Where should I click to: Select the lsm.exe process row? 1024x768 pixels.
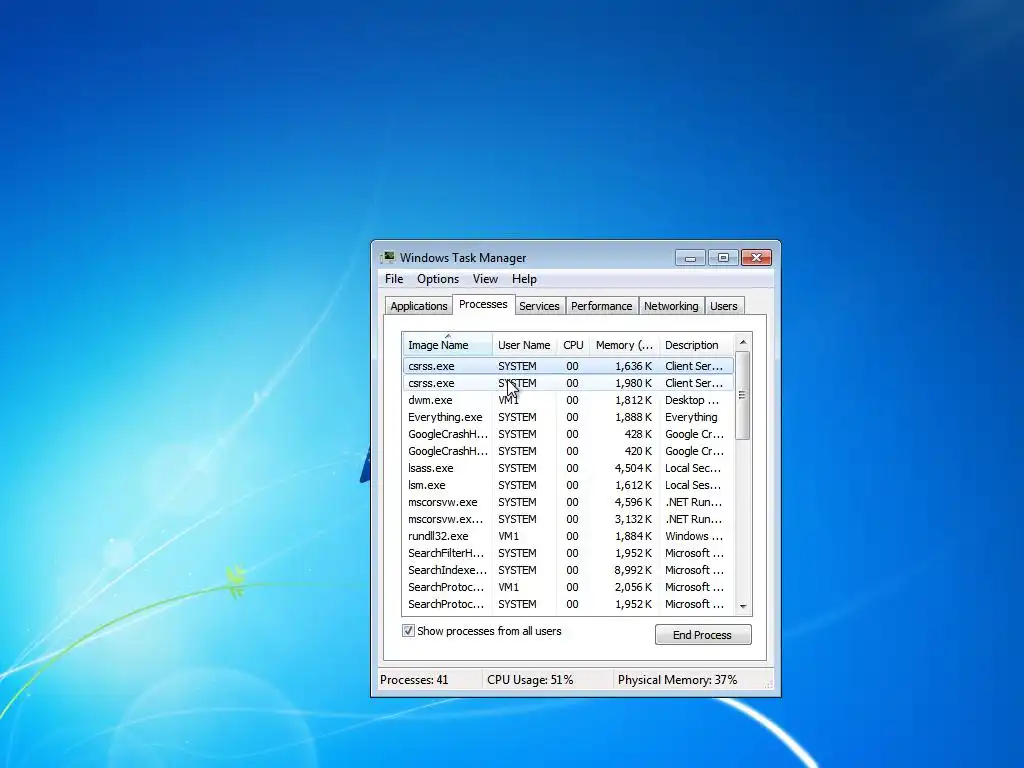pos(568,485)
